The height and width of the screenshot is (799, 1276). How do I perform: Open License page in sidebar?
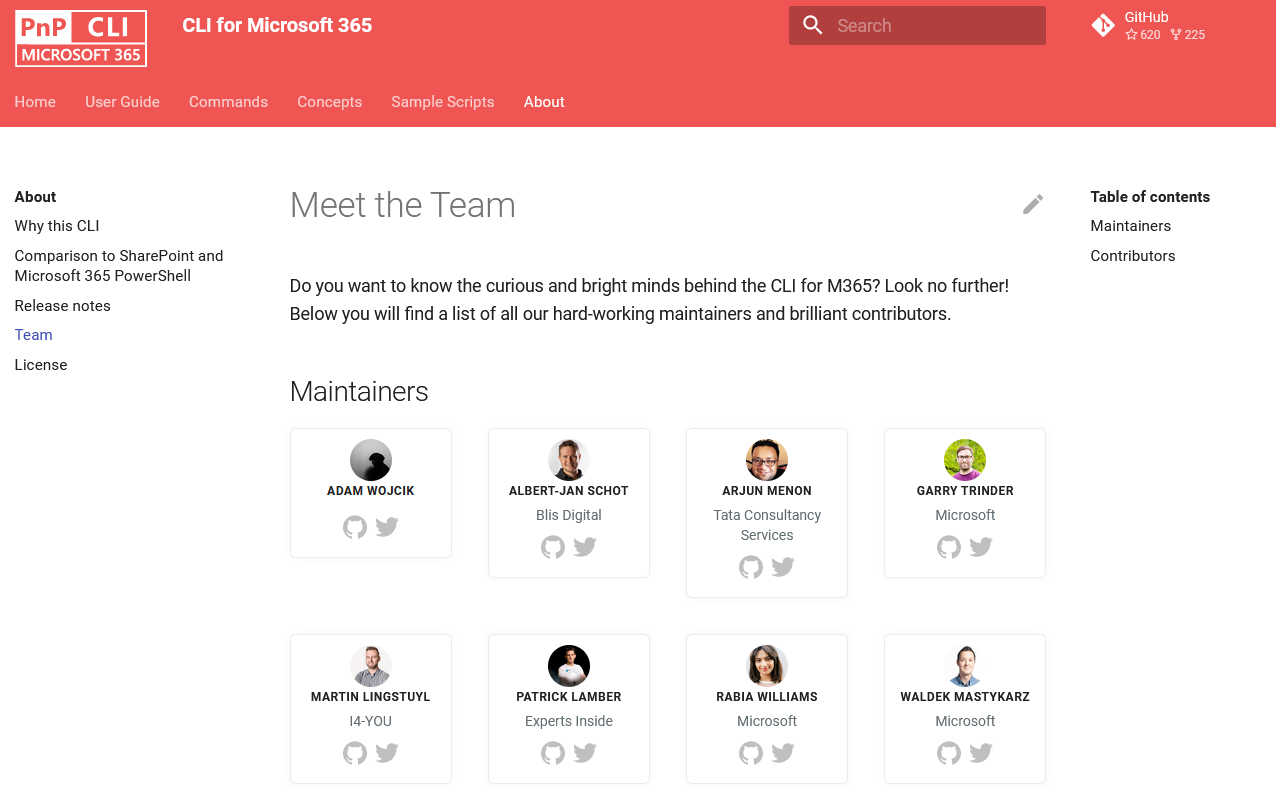(41, 365)
